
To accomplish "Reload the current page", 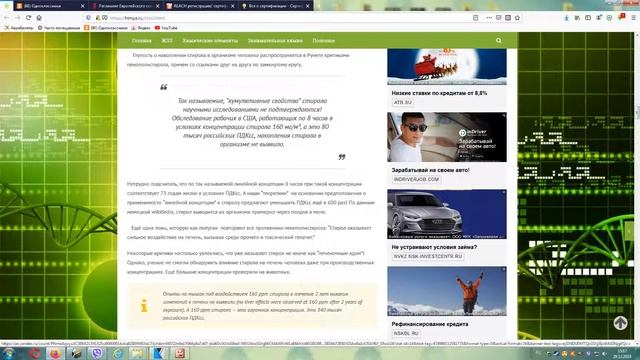I will point(28,18).
